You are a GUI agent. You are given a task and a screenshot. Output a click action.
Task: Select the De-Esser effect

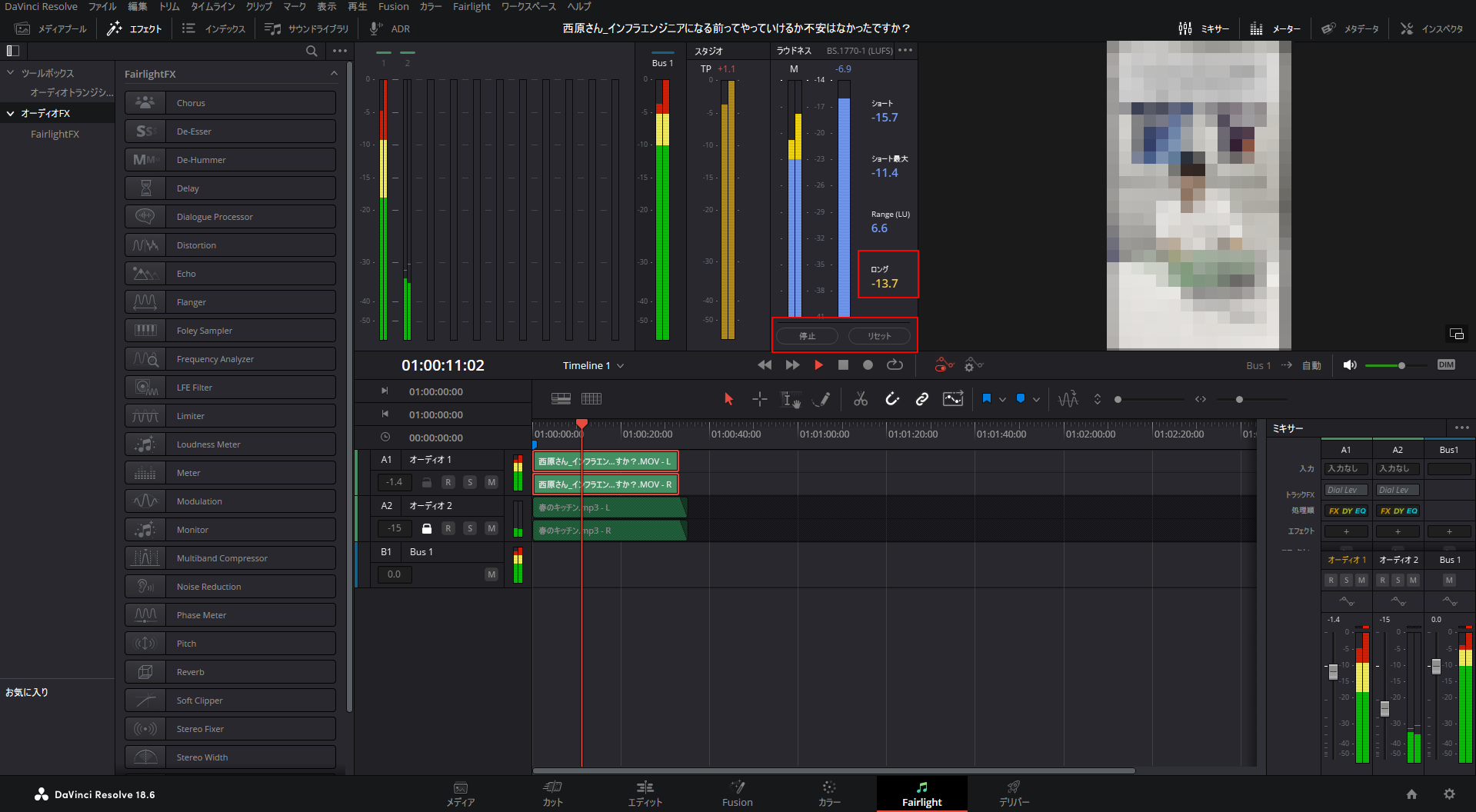click(231, 131)
